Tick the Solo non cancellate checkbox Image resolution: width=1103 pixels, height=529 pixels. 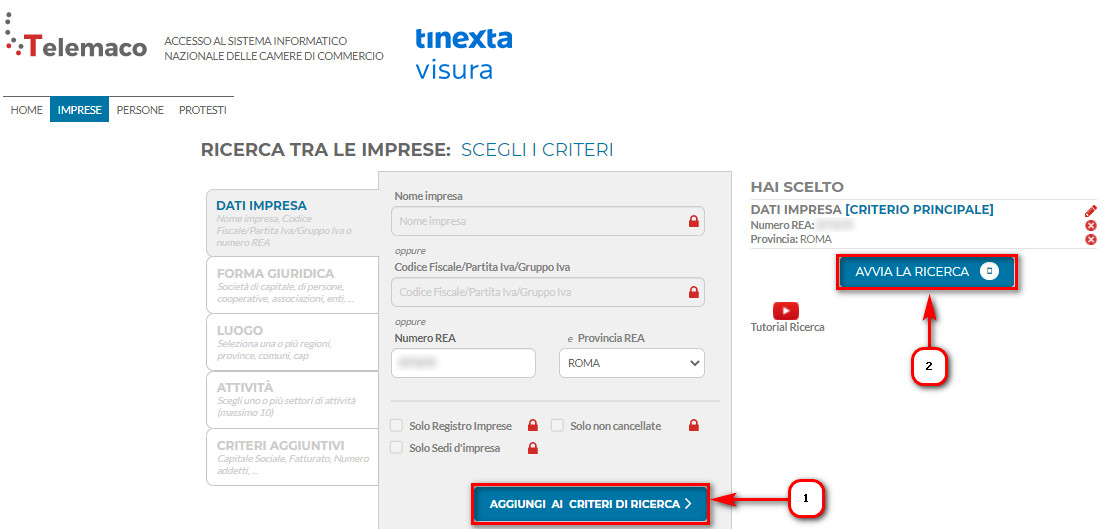click(x=558, y=426)
